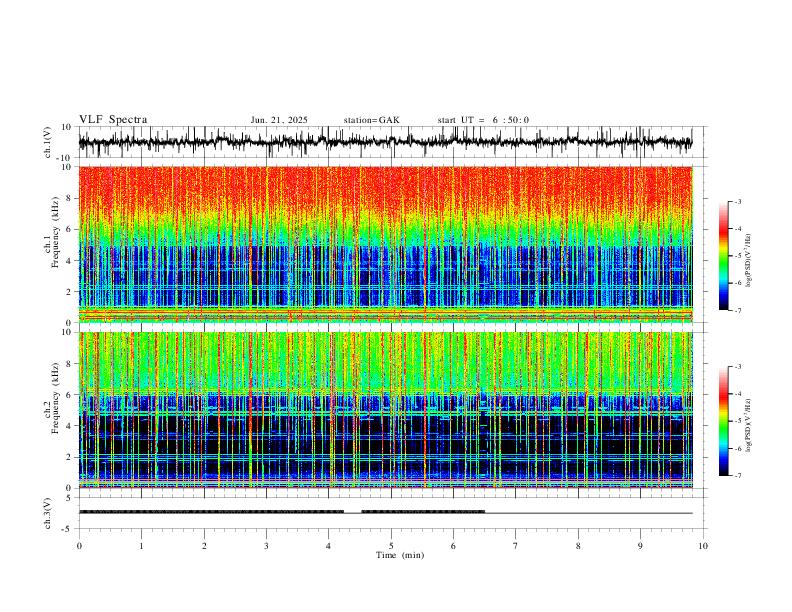
Task: Click the "ch.1(V)" waveform axis label
Action: pos(48,142)
